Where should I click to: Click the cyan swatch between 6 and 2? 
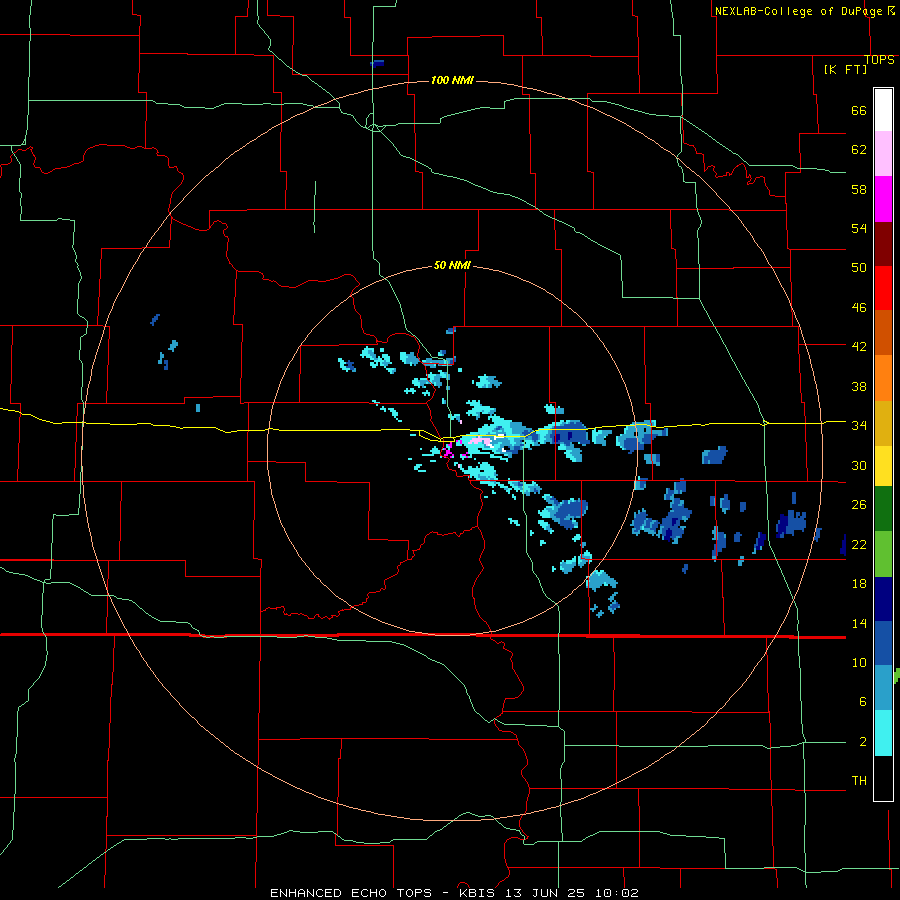[883, 733]
